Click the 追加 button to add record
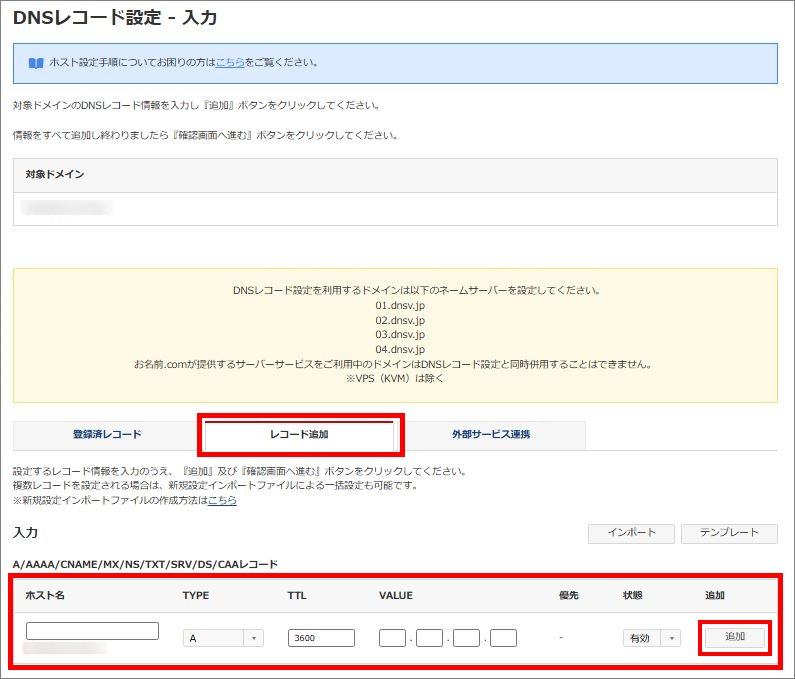Image resolution: width=795 pixels, height=679 pixels. click(735, 637)
